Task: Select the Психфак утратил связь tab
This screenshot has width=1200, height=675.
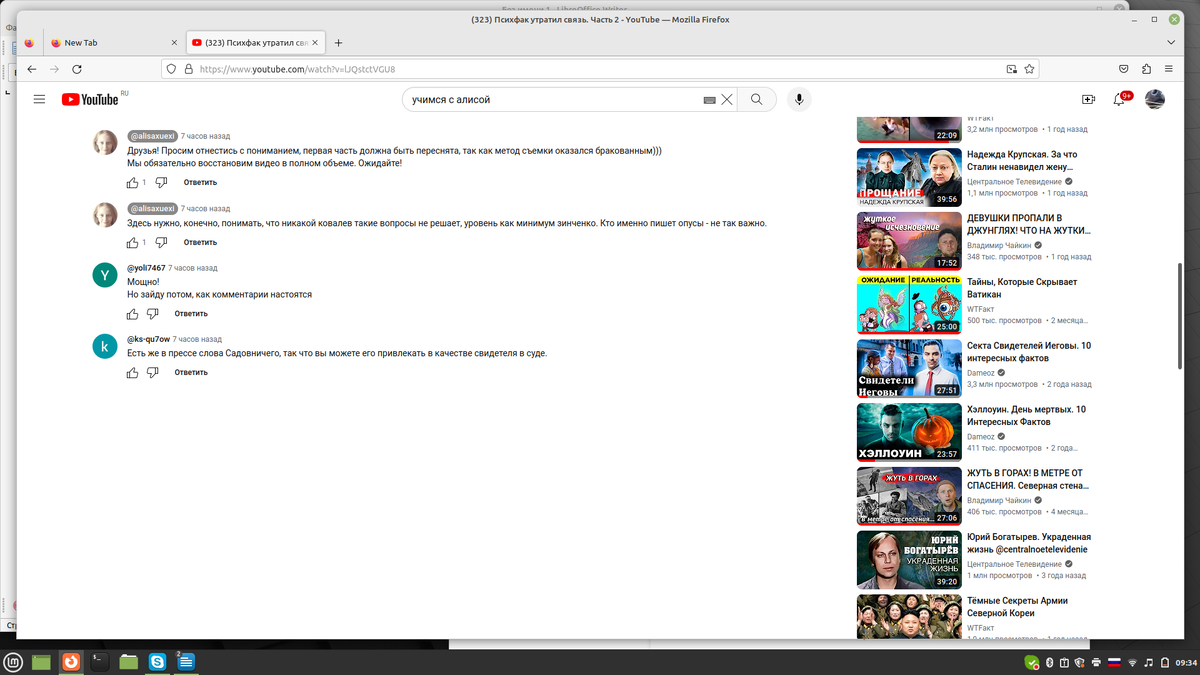Action: coord(255,43)
